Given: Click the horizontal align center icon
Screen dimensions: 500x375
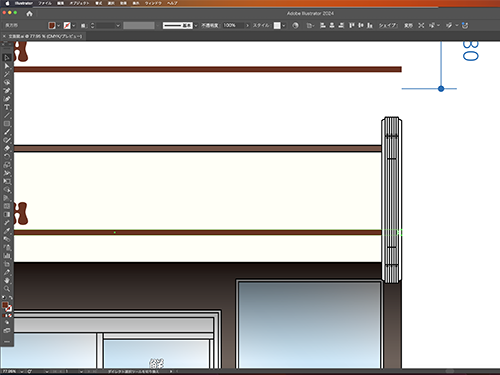Looking at the screenshot, I should [332, 25].
